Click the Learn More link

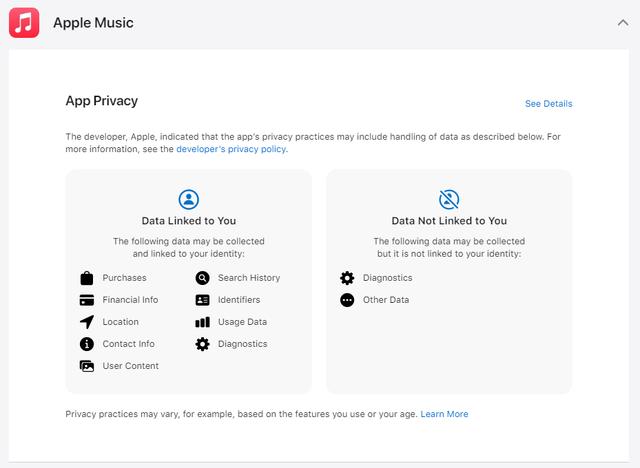click(x=444, y=414)
